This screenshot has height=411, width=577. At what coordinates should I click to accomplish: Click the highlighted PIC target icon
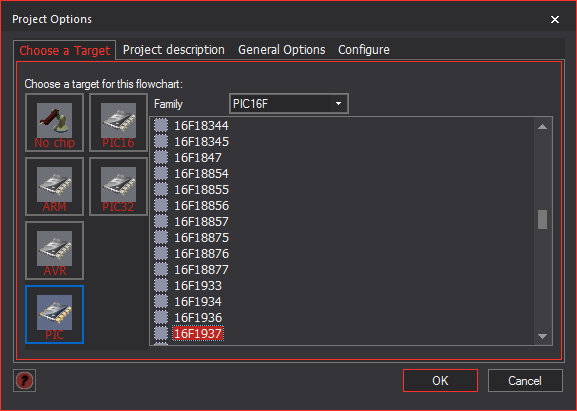point(54,315)
